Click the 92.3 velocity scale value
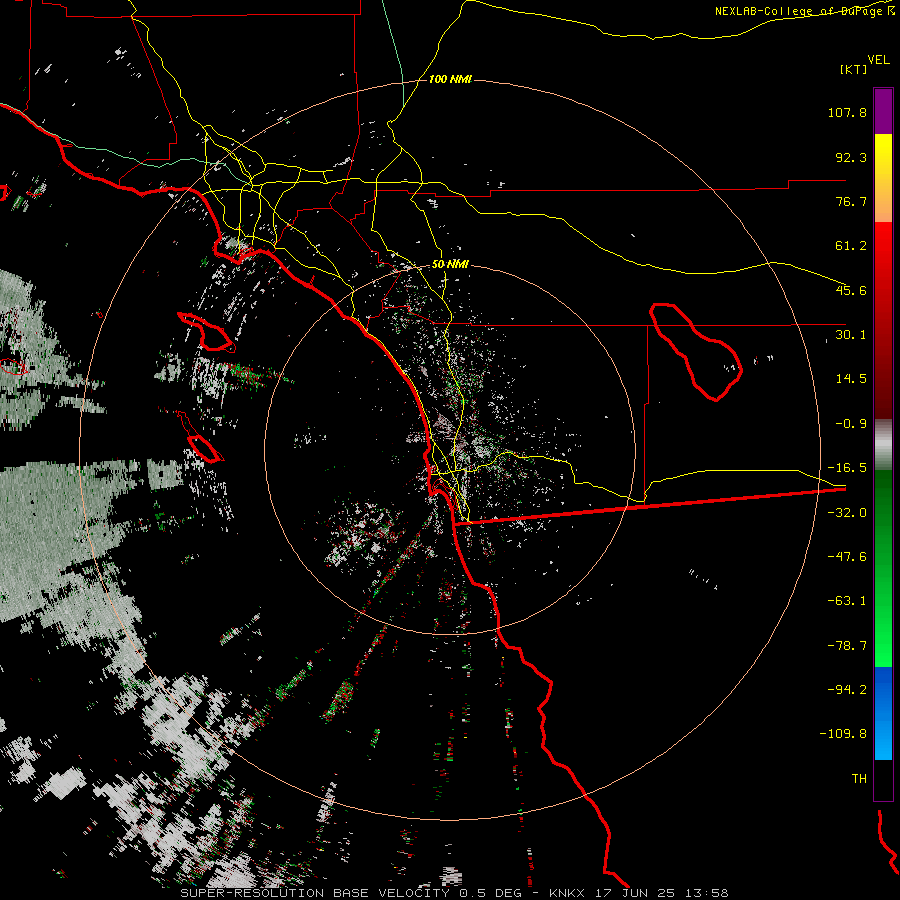 [x=851, y=157]
